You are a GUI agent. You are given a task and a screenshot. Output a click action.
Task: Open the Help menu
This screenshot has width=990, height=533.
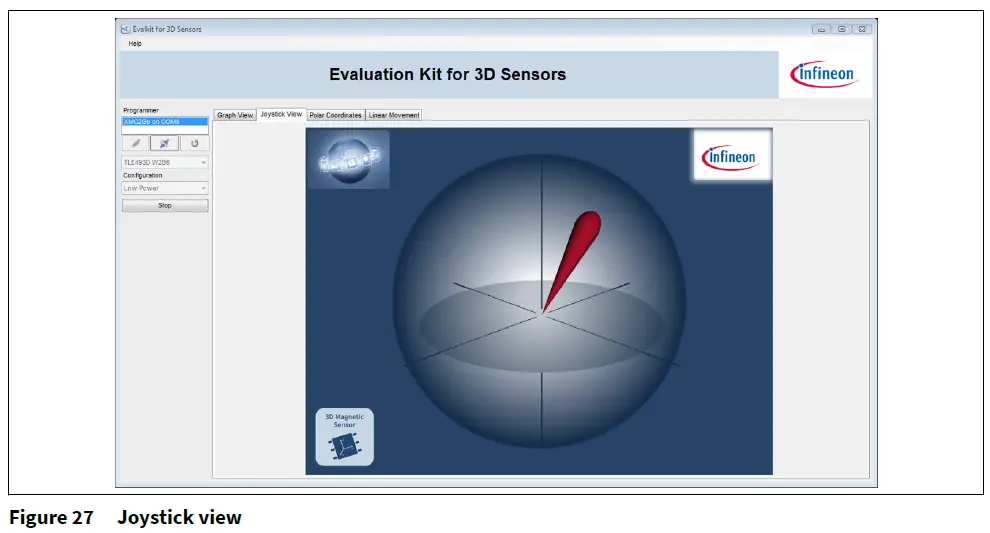click(x=135, y=44)
